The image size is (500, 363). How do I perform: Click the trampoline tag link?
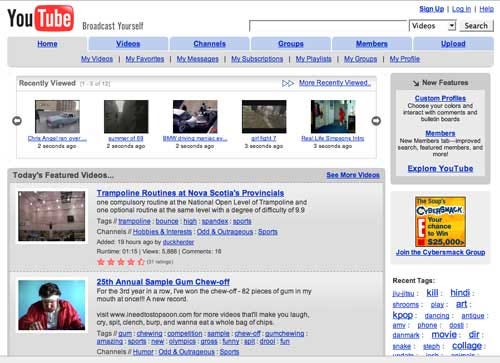(x=134, y=221)
